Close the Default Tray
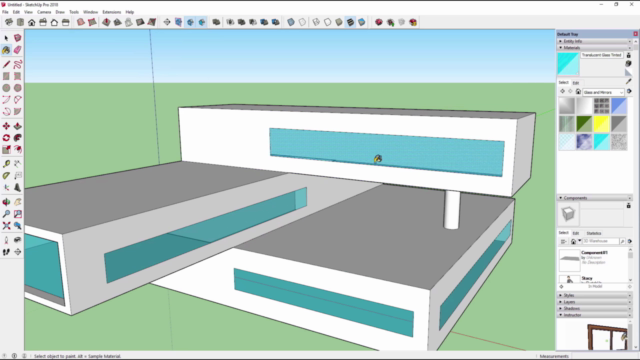The image size is (640, 360). coord(636,34)
